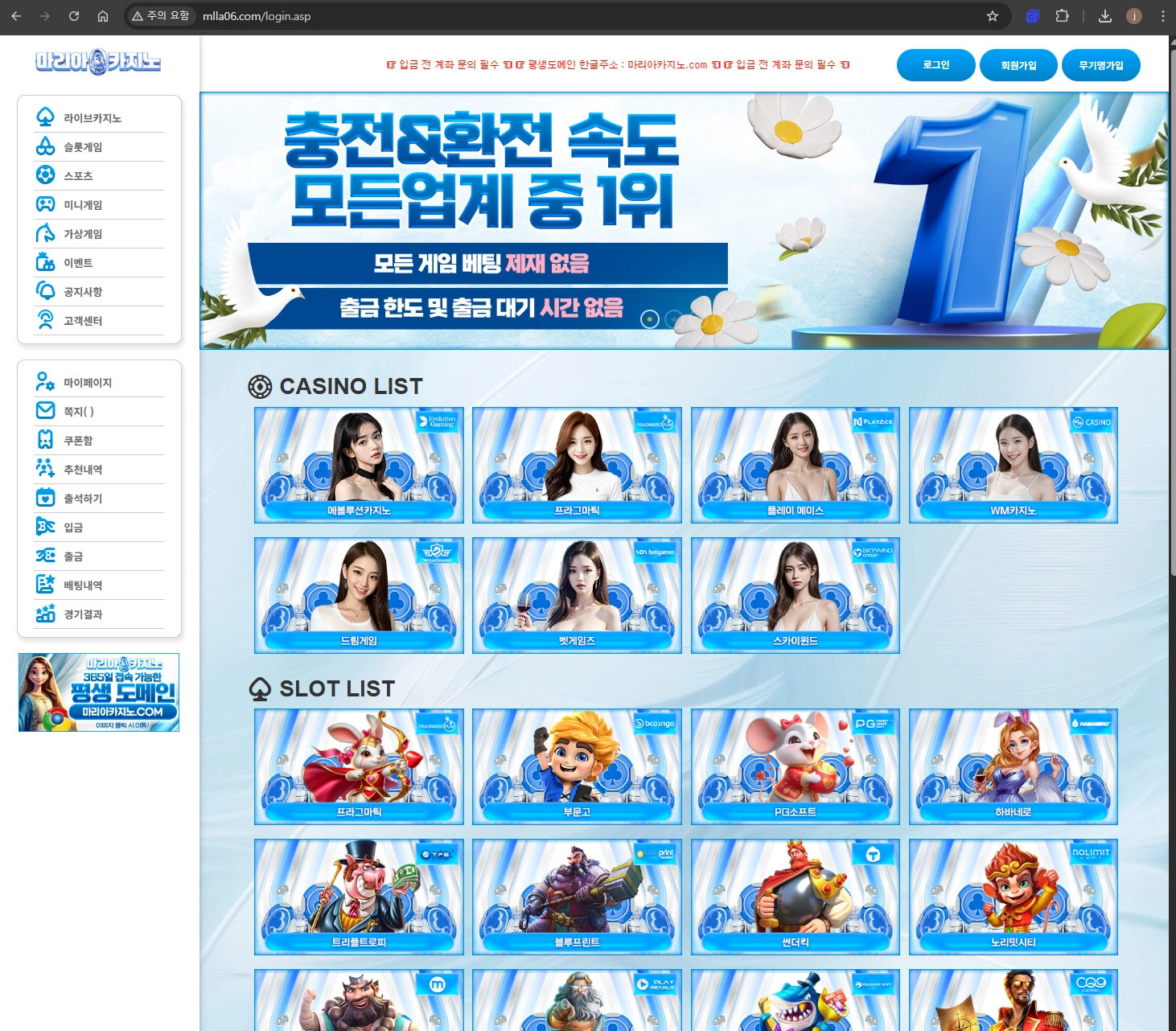
Task: Open the browser extensions puzzle icon
Action: (x=1062, y=16)
